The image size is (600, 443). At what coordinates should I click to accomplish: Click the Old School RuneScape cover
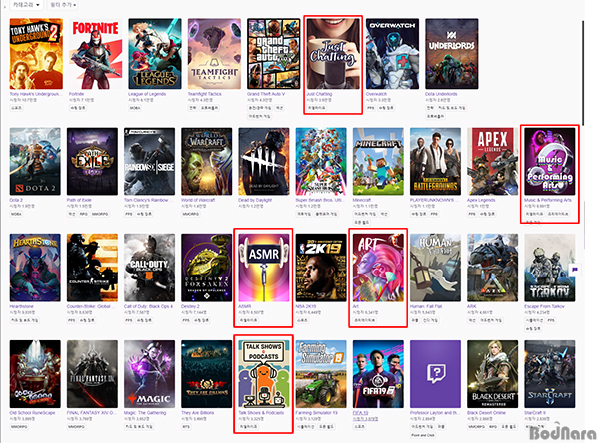[35, 374]
